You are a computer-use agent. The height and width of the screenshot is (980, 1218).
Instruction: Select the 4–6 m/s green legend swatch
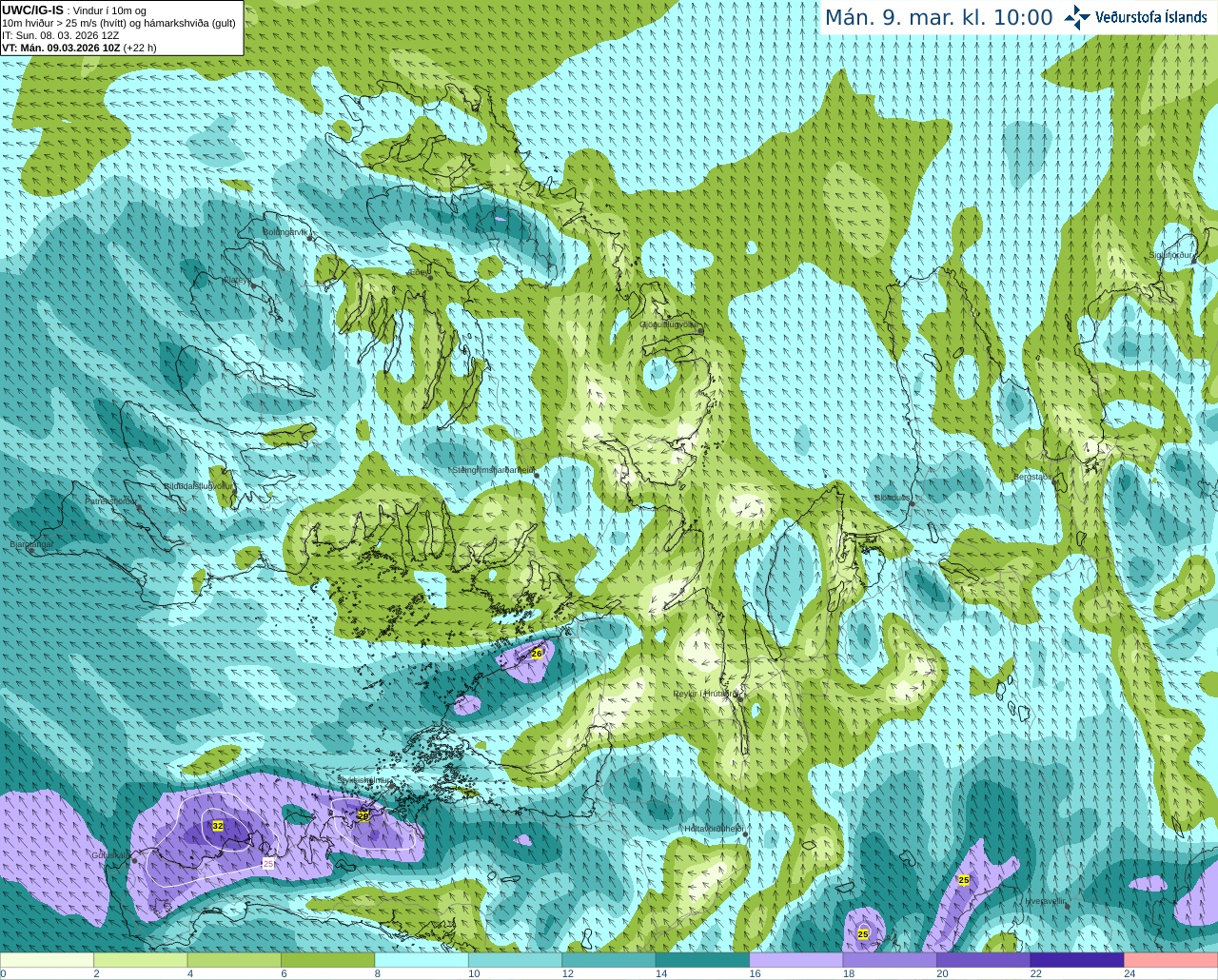(x=234, y=960)
